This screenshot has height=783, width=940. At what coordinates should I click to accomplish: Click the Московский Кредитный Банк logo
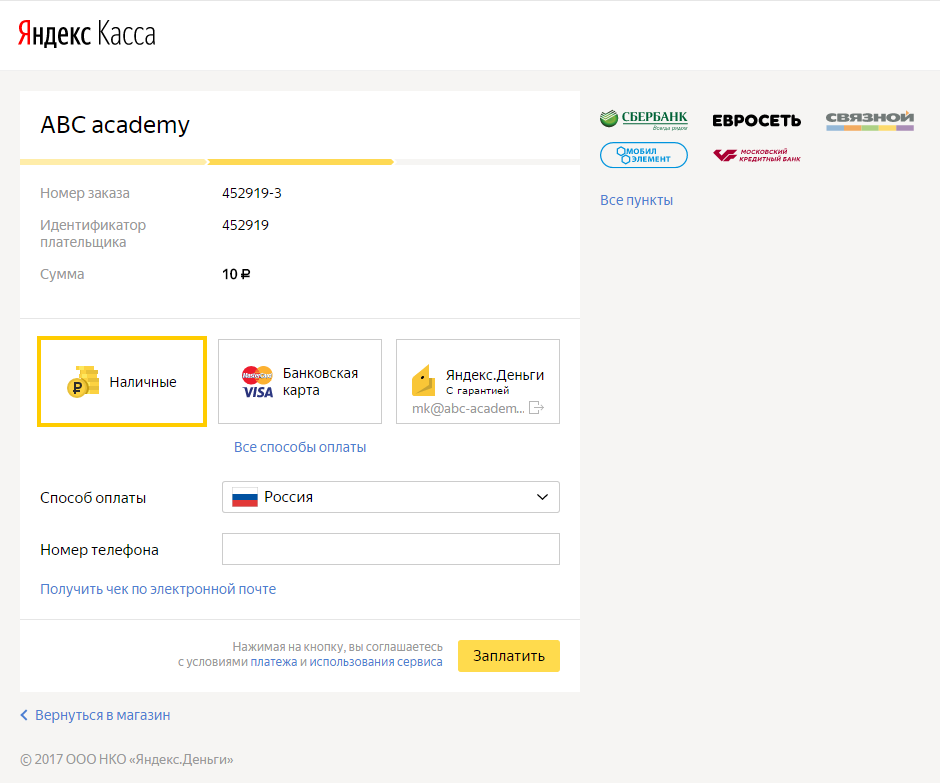757,155
